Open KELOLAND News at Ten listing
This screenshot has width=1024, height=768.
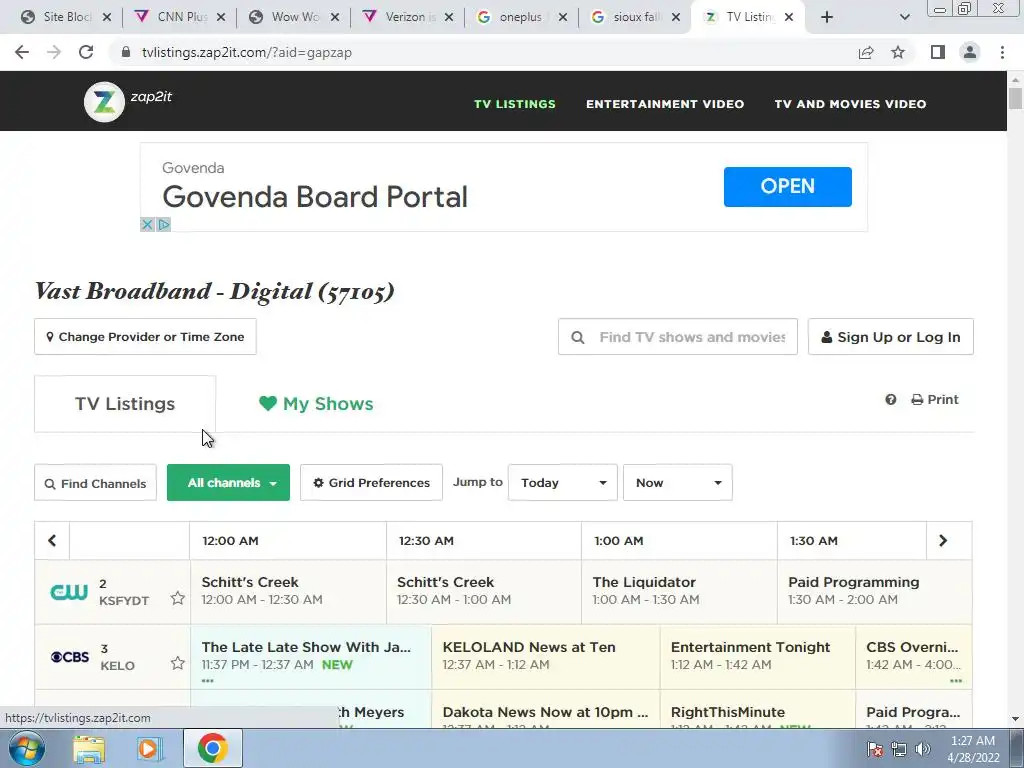546,656
